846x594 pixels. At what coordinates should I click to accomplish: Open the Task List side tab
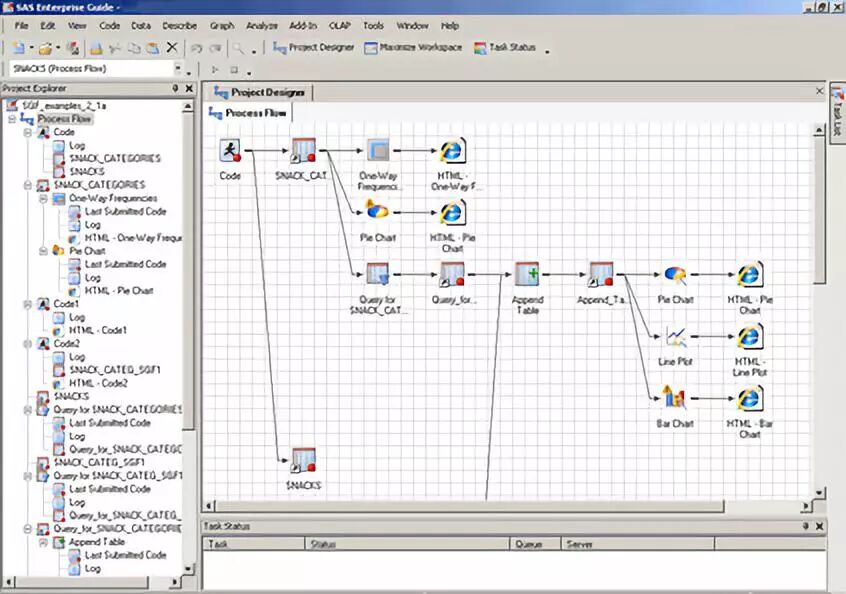[837, 111]
